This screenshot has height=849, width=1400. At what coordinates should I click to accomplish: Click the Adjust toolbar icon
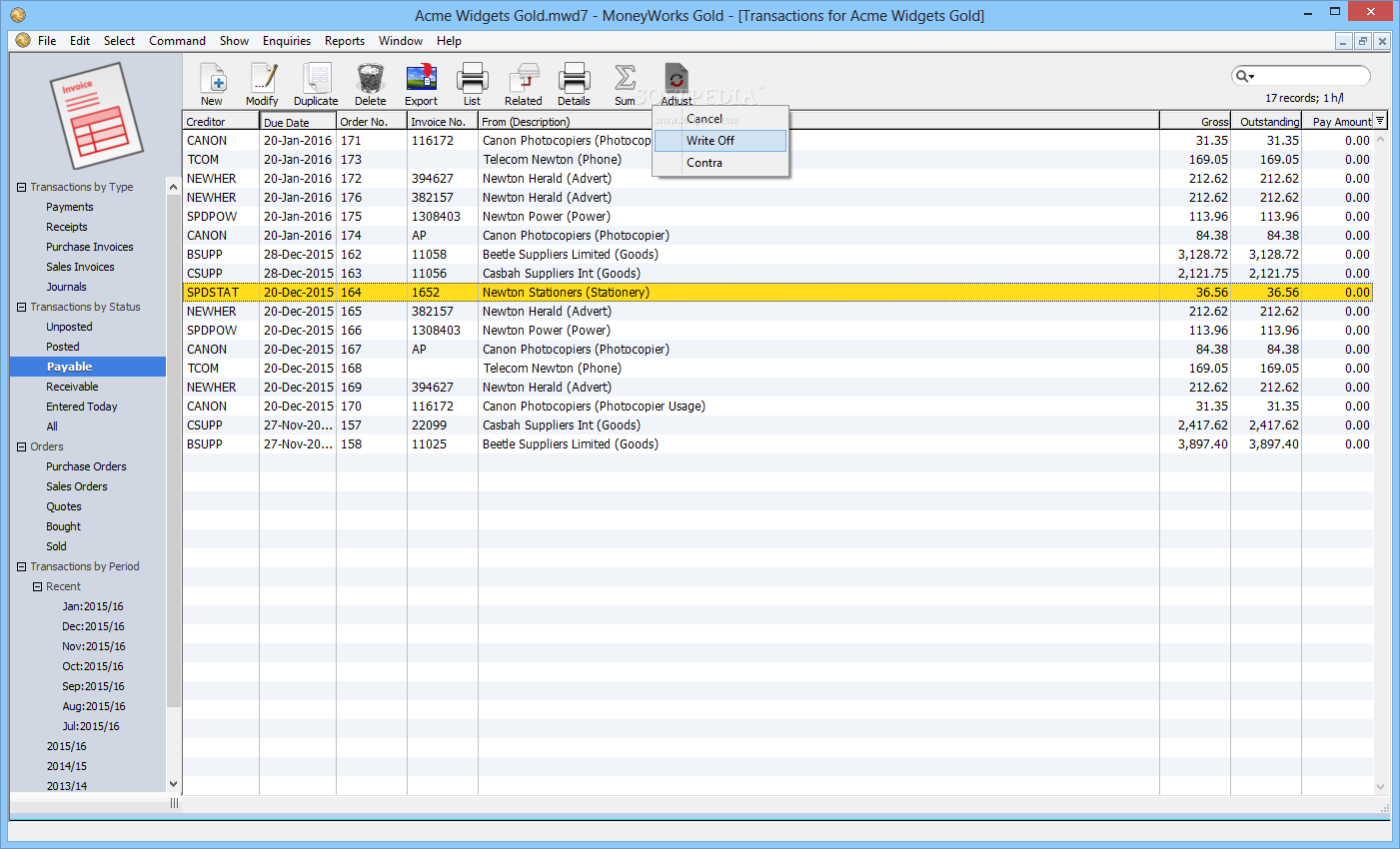pyautogui.click(x=677, y=79)
